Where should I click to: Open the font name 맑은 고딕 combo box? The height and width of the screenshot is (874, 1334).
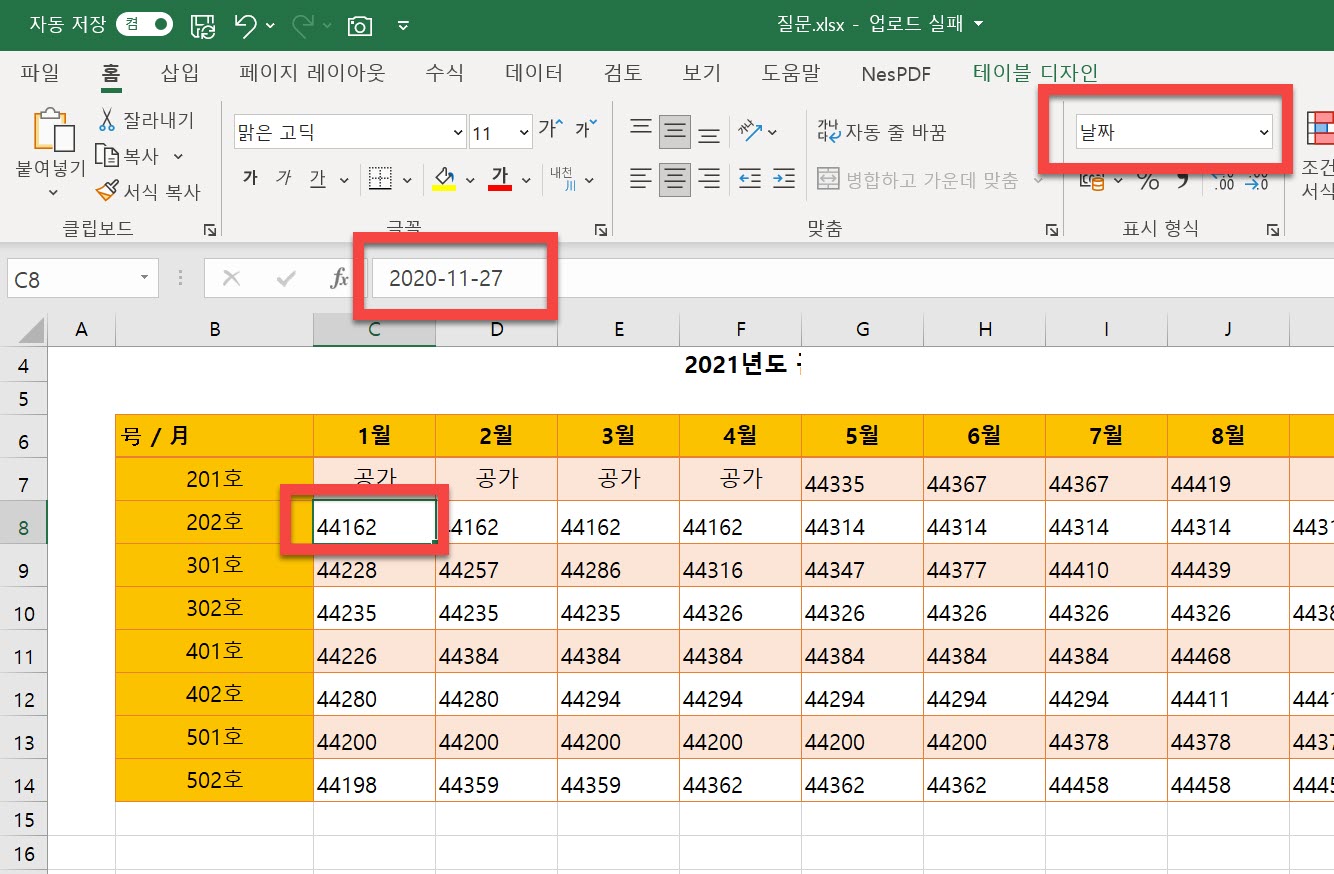(350, 132)
